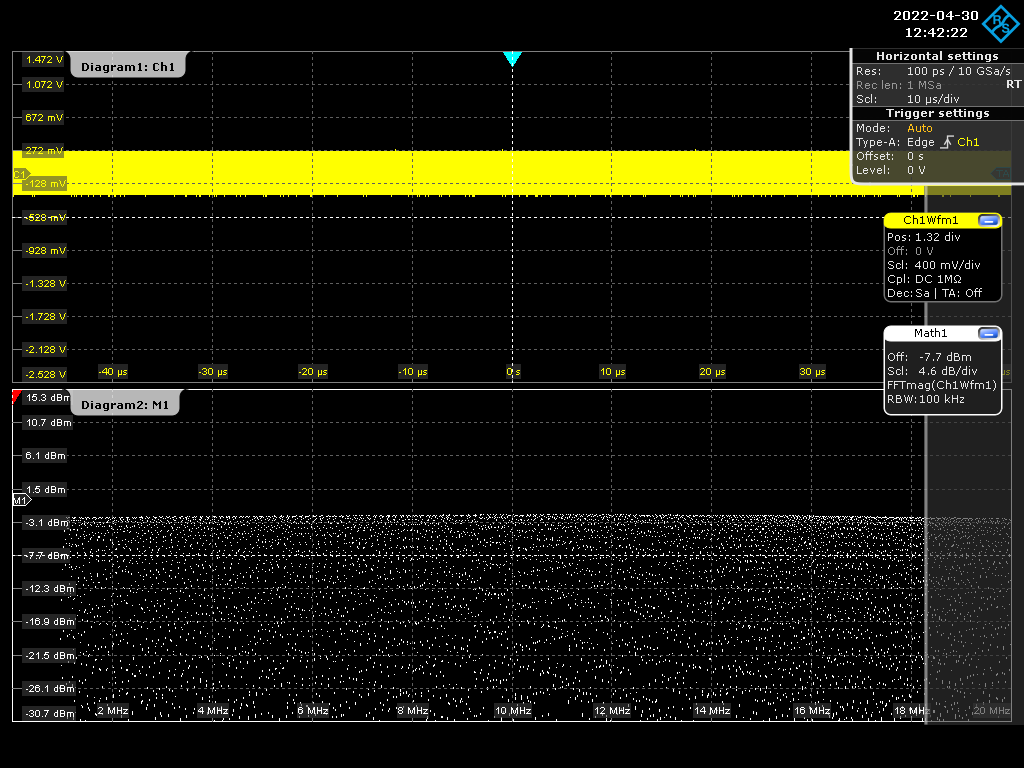
Task: Click the rising edge trigger slope icon
Action: click(946, 142)
